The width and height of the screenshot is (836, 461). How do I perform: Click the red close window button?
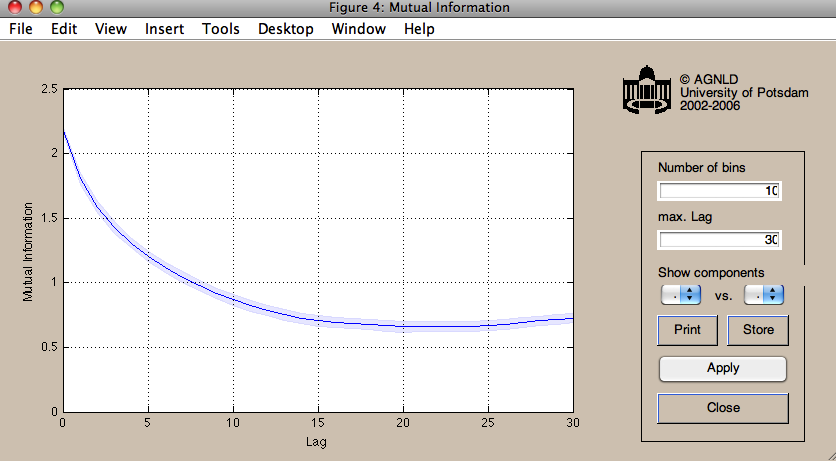click(14, 7)
